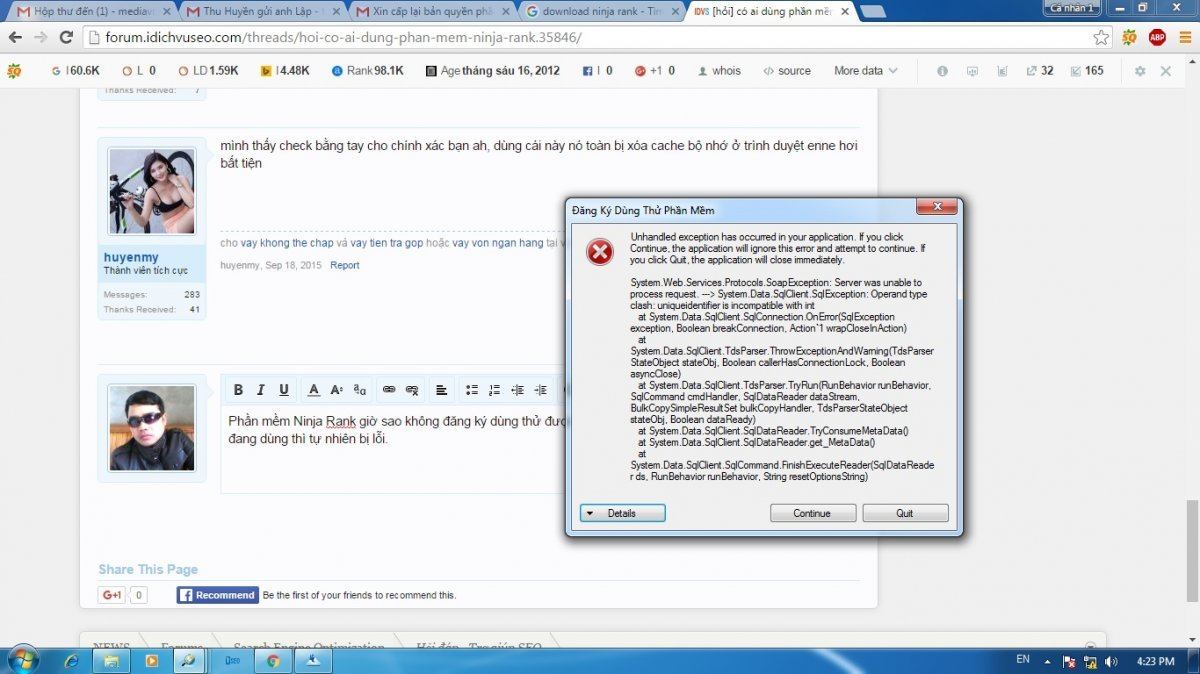Open the text color picker in the editor
Screen dimensions: 1200x674
313,390
